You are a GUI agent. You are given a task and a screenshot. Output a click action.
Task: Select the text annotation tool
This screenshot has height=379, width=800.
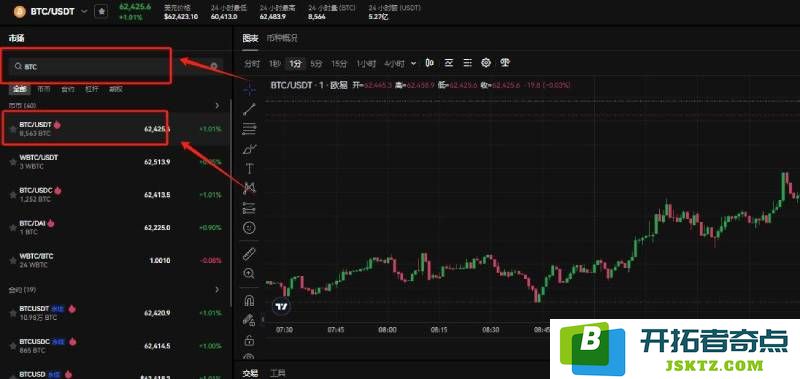[249, 168]
